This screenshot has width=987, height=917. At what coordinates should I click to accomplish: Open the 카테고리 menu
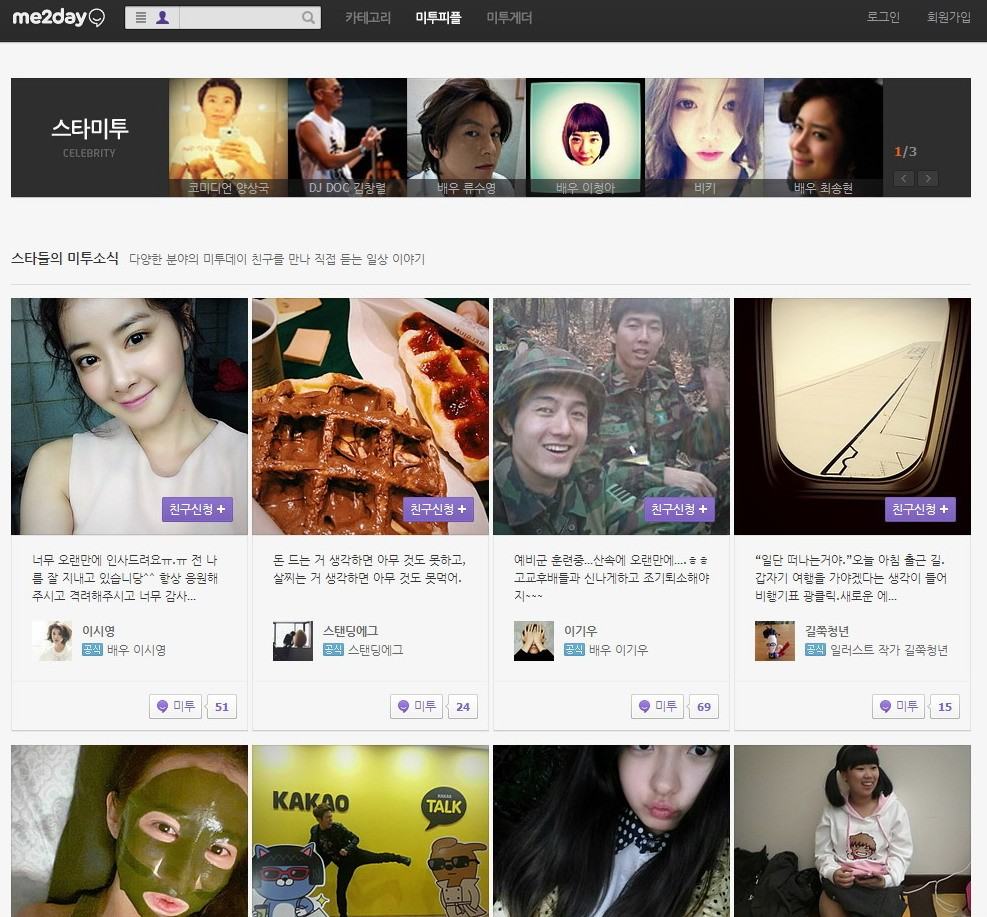click(367, 18)
